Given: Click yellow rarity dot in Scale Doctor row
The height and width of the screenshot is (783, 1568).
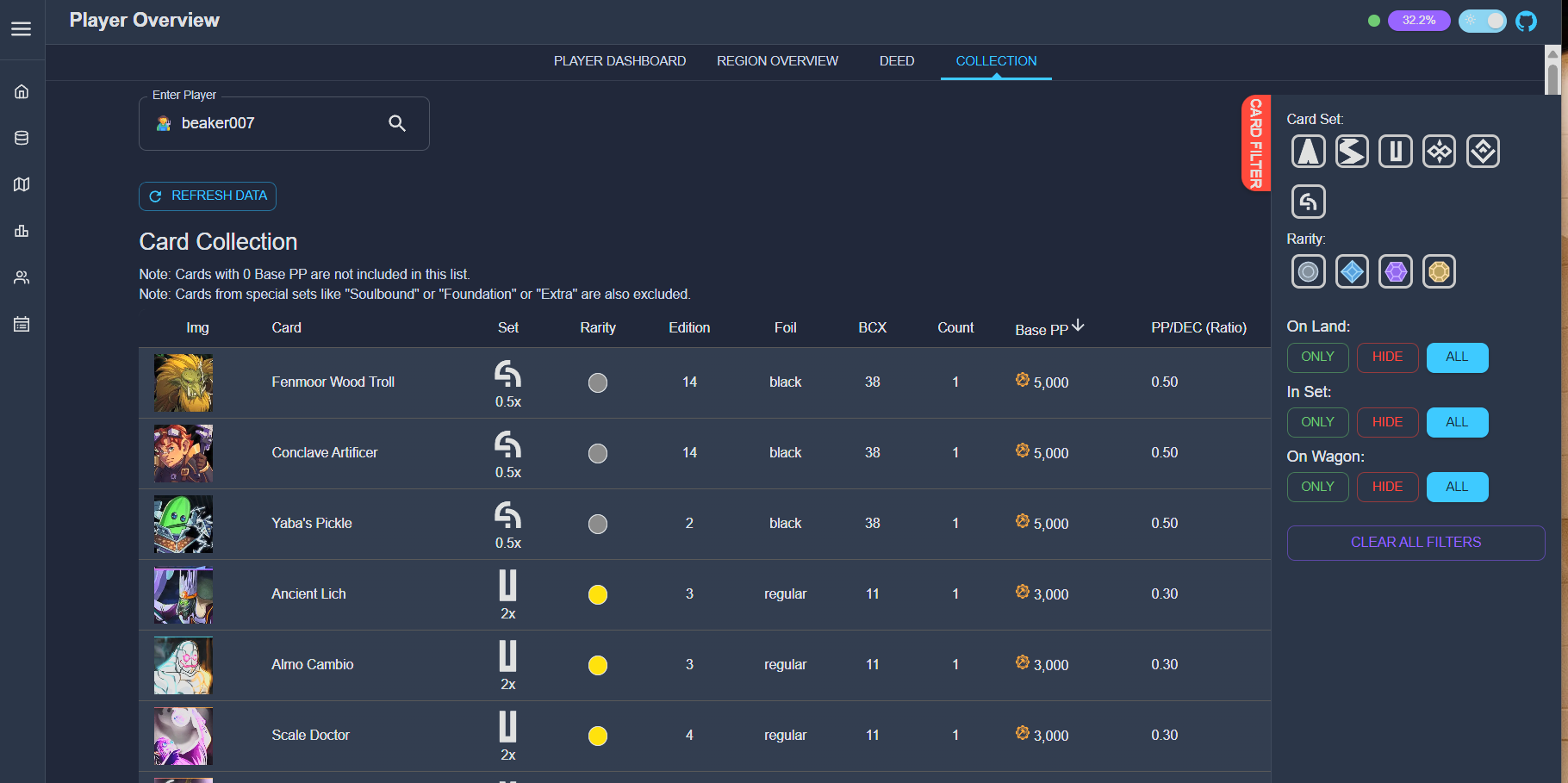Looking at the screenshot, I should [x=598, y=736].
